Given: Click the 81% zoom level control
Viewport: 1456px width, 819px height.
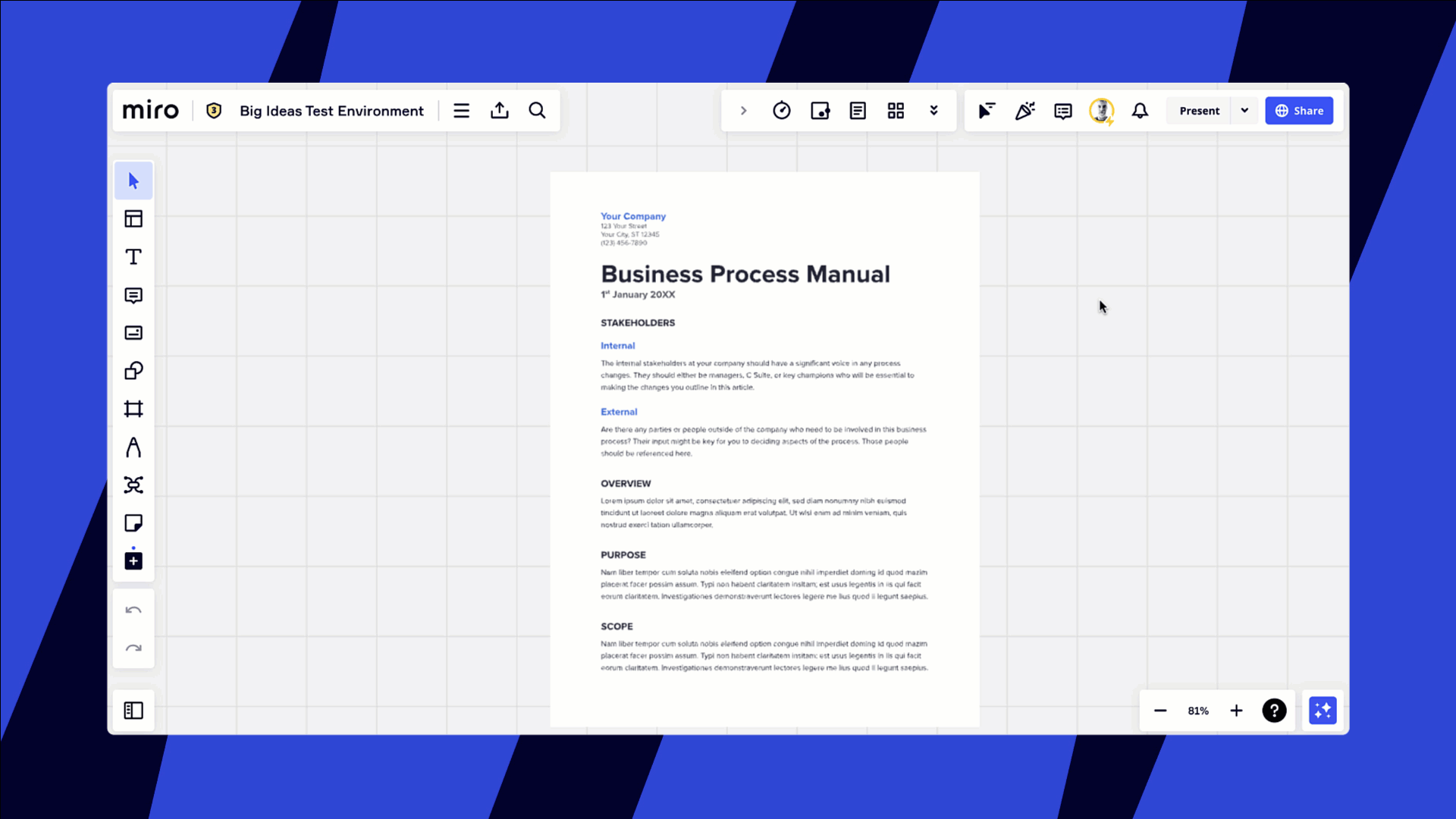Looking at the screenshot, I should 1198,711.
